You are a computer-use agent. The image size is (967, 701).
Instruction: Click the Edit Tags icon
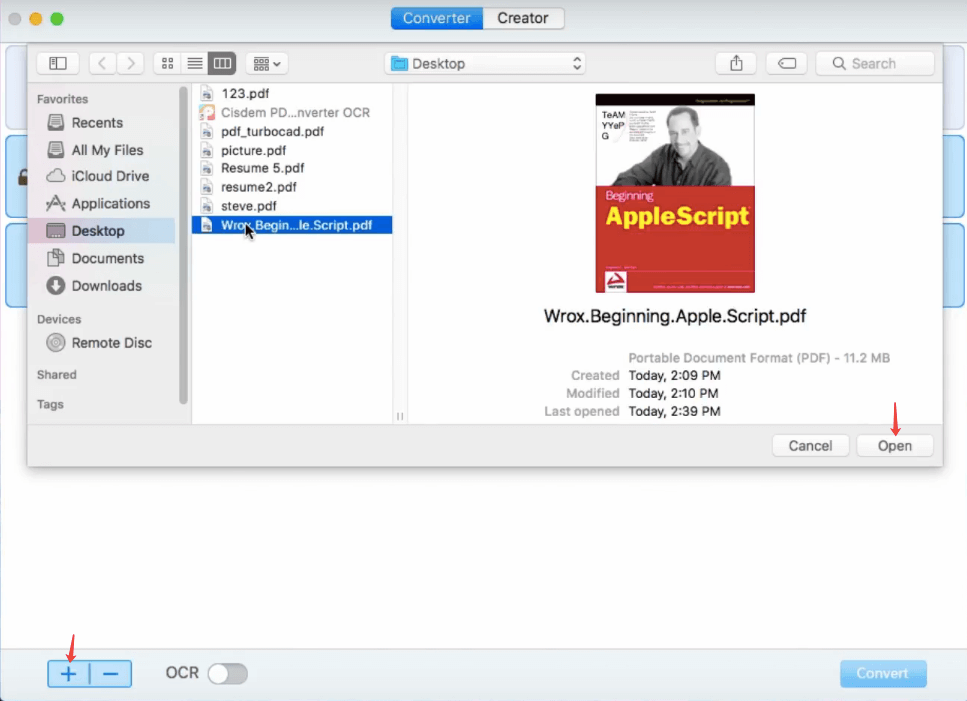[x=787, y=63]
